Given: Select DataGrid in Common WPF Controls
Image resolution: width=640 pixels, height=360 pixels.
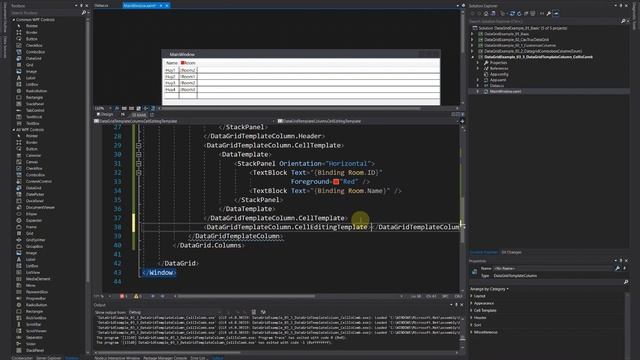Looking at the screenshot, I should pos(33,58).
